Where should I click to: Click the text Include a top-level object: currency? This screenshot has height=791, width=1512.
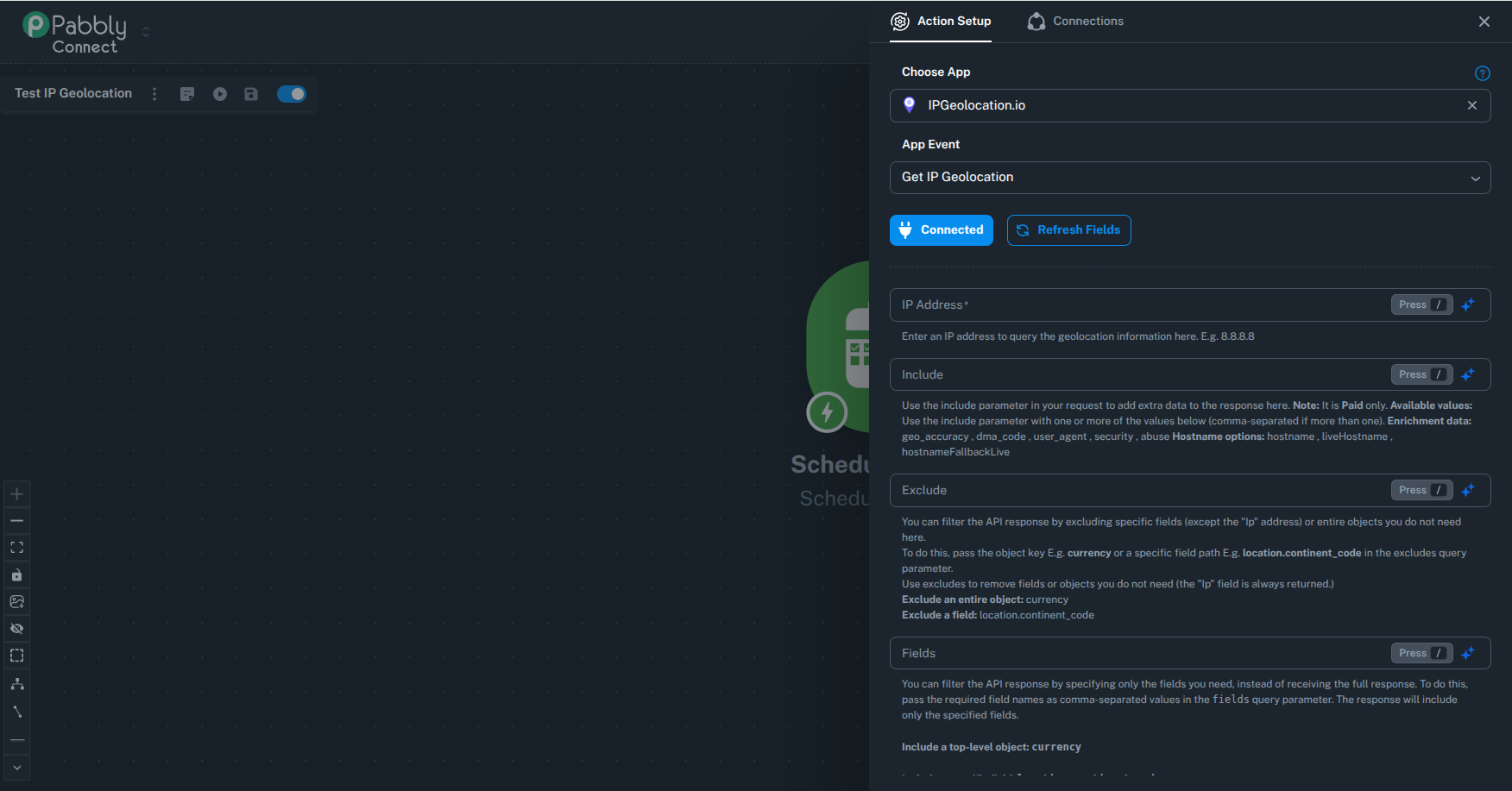[992, 747]
